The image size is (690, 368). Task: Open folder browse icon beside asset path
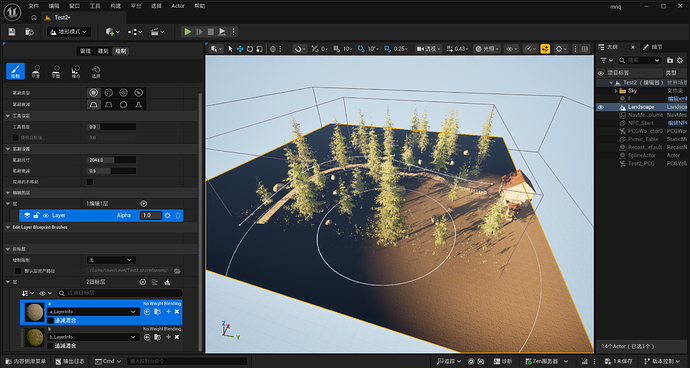coord(177,271)
